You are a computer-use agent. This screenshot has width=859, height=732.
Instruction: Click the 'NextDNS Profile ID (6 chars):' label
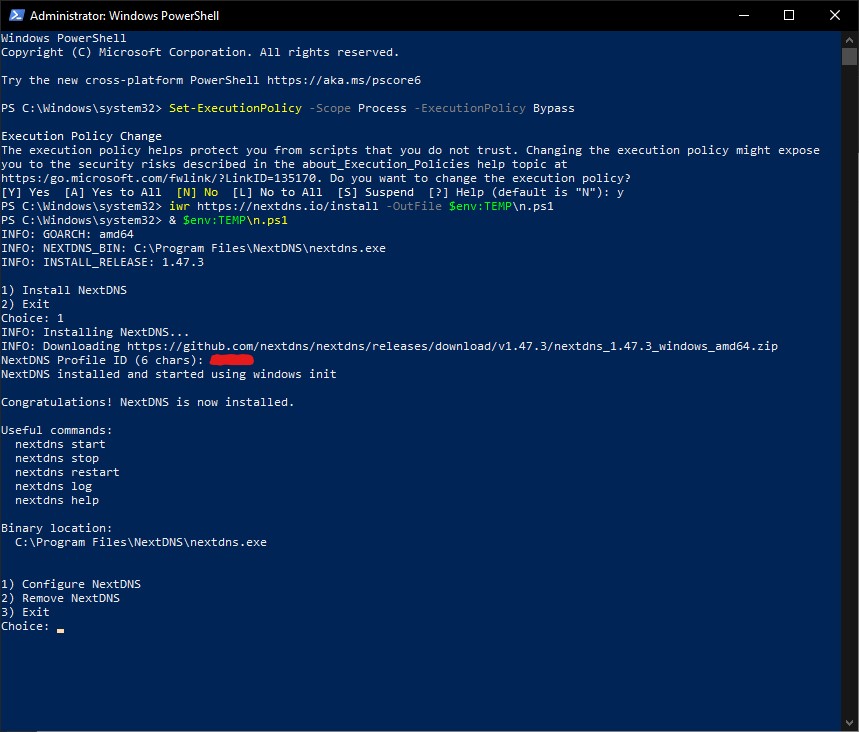pos(102,360)
